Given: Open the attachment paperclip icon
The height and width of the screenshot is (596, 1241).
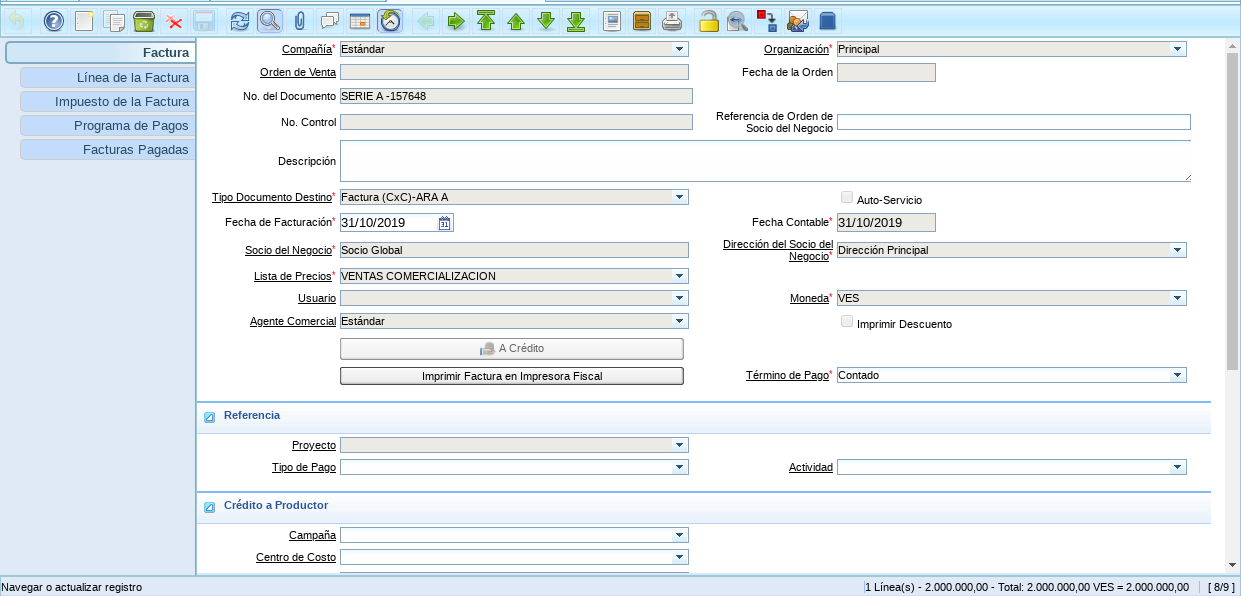Looking at the screenshot, I should 299,21.
